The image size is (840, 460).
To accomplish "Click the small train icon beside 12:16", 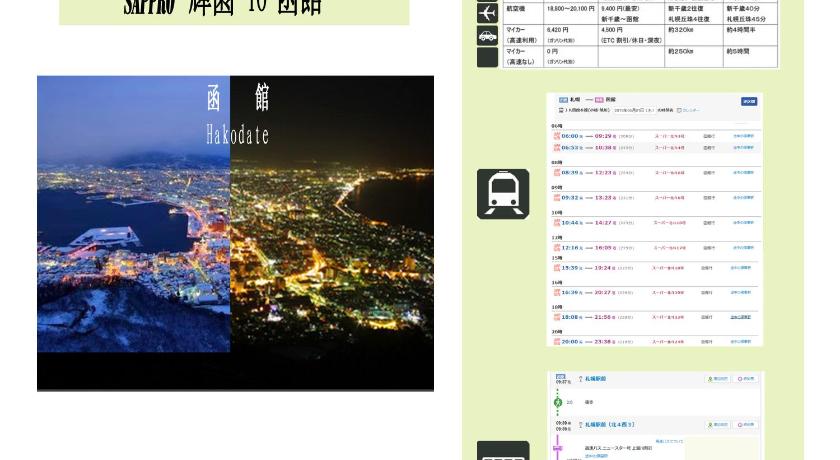I will tap(557, 247).
